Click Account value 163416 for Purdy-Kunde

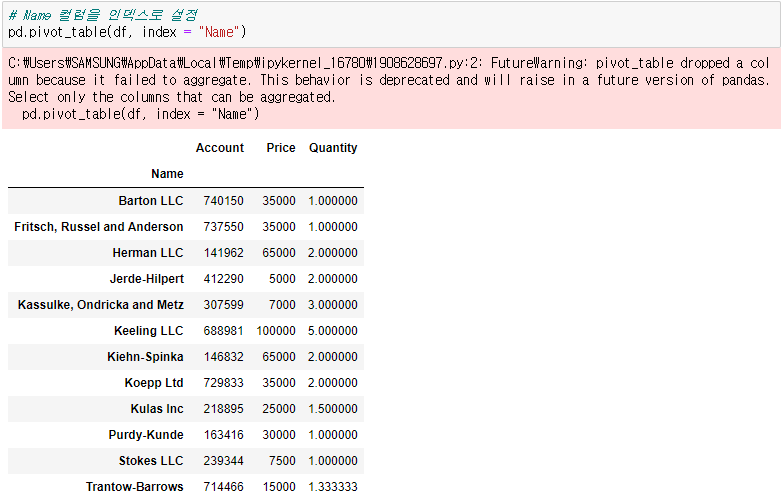click(223, 435)
